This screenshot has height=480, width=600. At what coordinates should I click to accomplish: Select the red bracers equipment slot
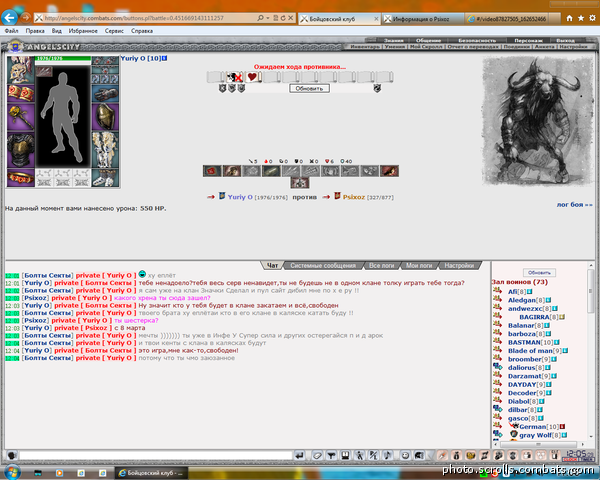click(x=21, y=93)
